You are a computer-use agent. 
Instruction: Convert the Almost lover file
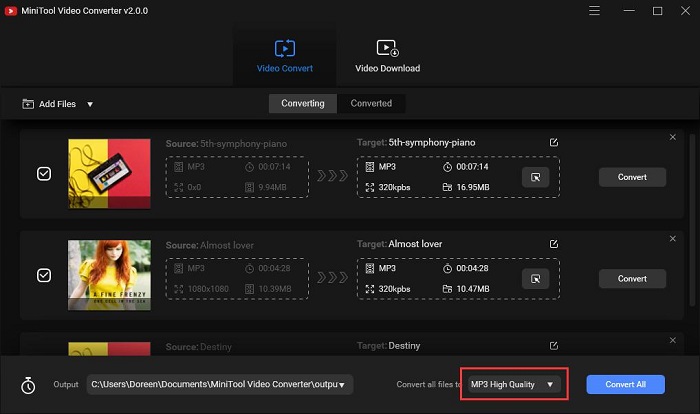click(632, 279)
